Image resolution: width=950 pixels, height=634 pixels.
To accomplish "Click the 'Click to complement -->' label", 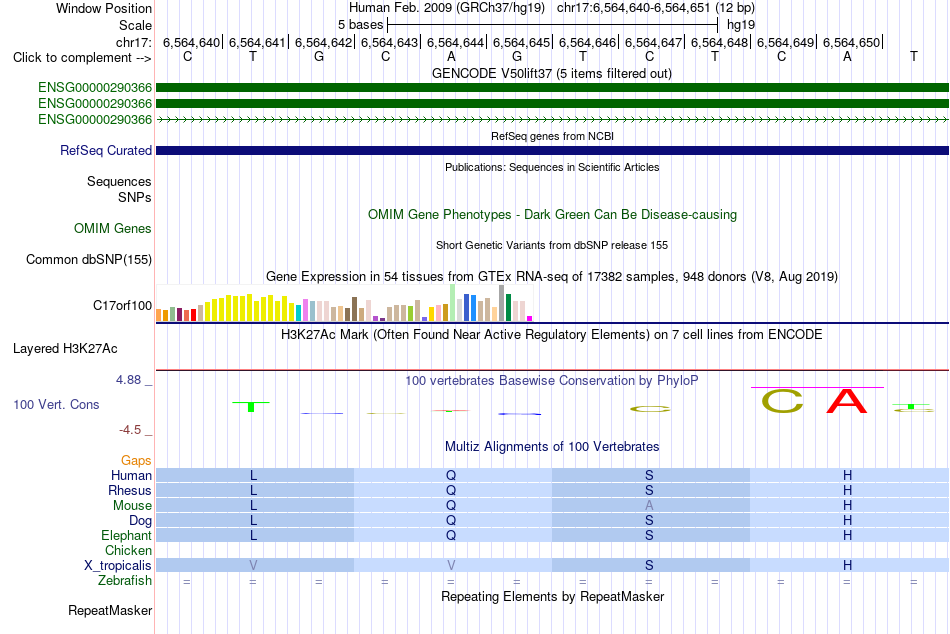I will point(82,58).
